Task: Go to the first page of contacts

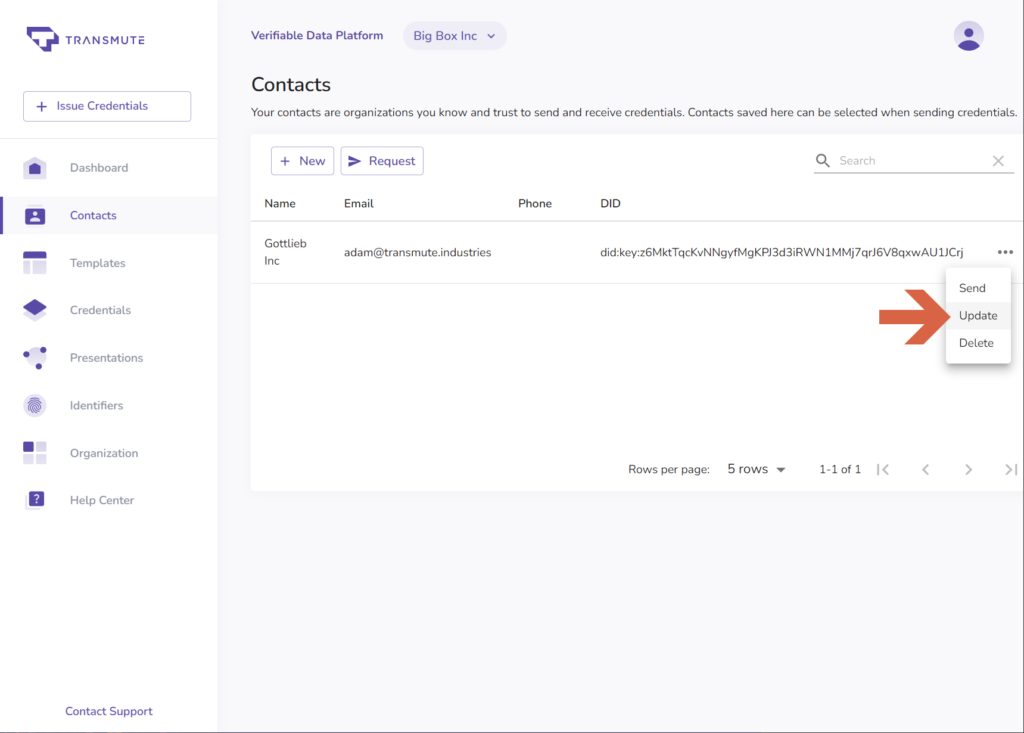Action: point(883,469)
